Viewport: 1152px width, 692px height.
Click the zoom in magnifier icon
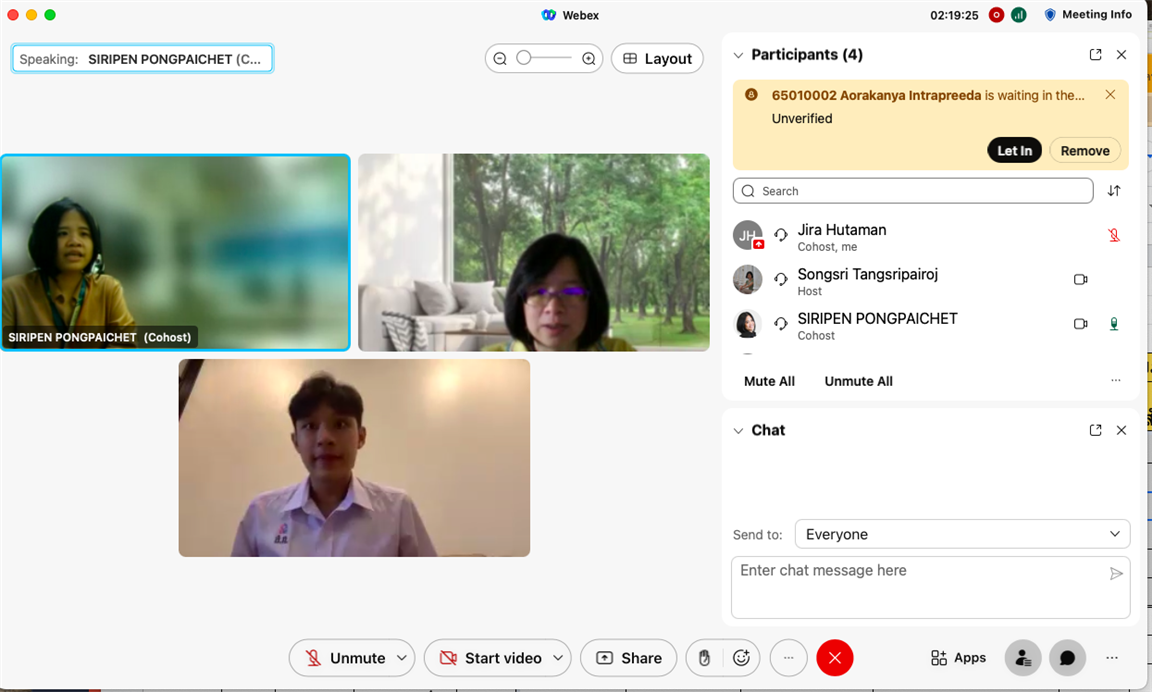[x=589, y=59]
